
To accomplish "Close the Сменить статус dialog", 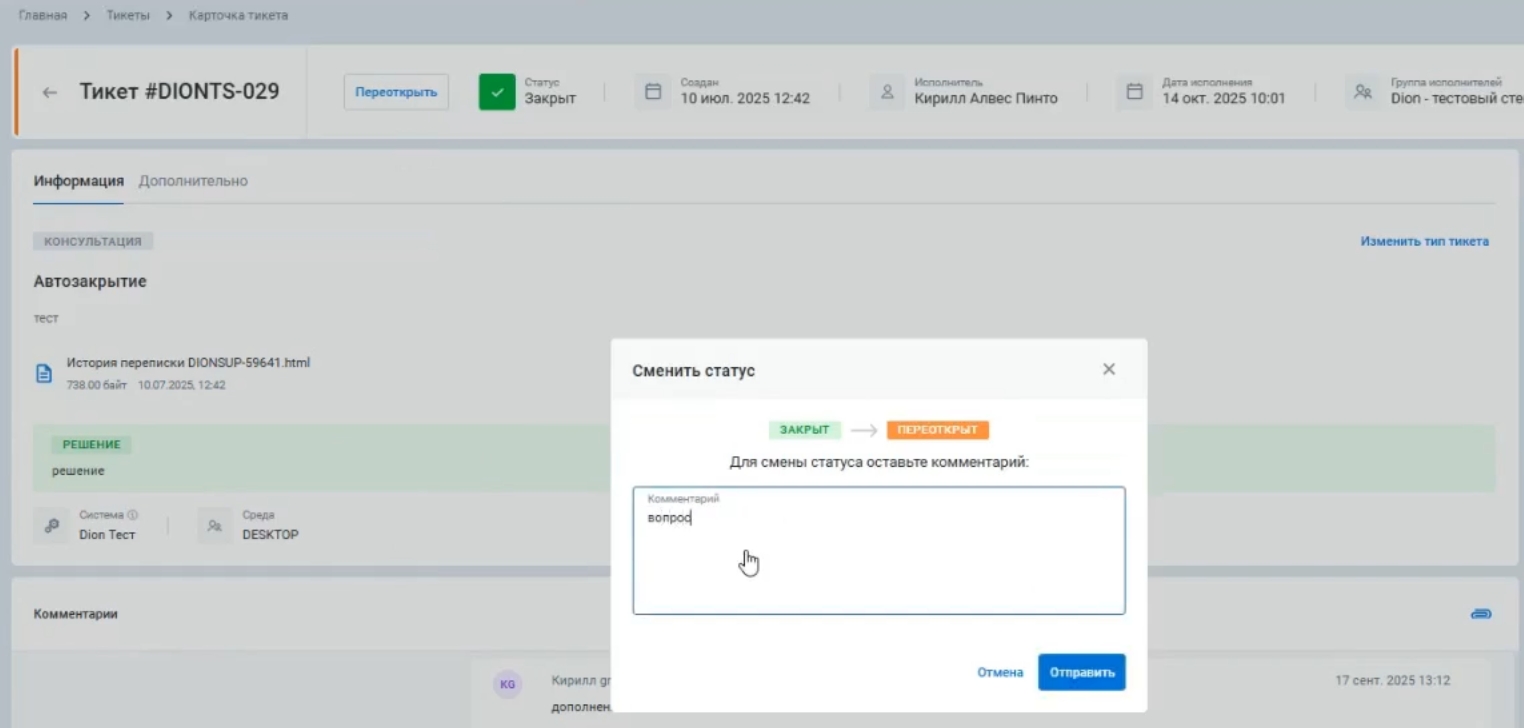I will [1108, 369].
